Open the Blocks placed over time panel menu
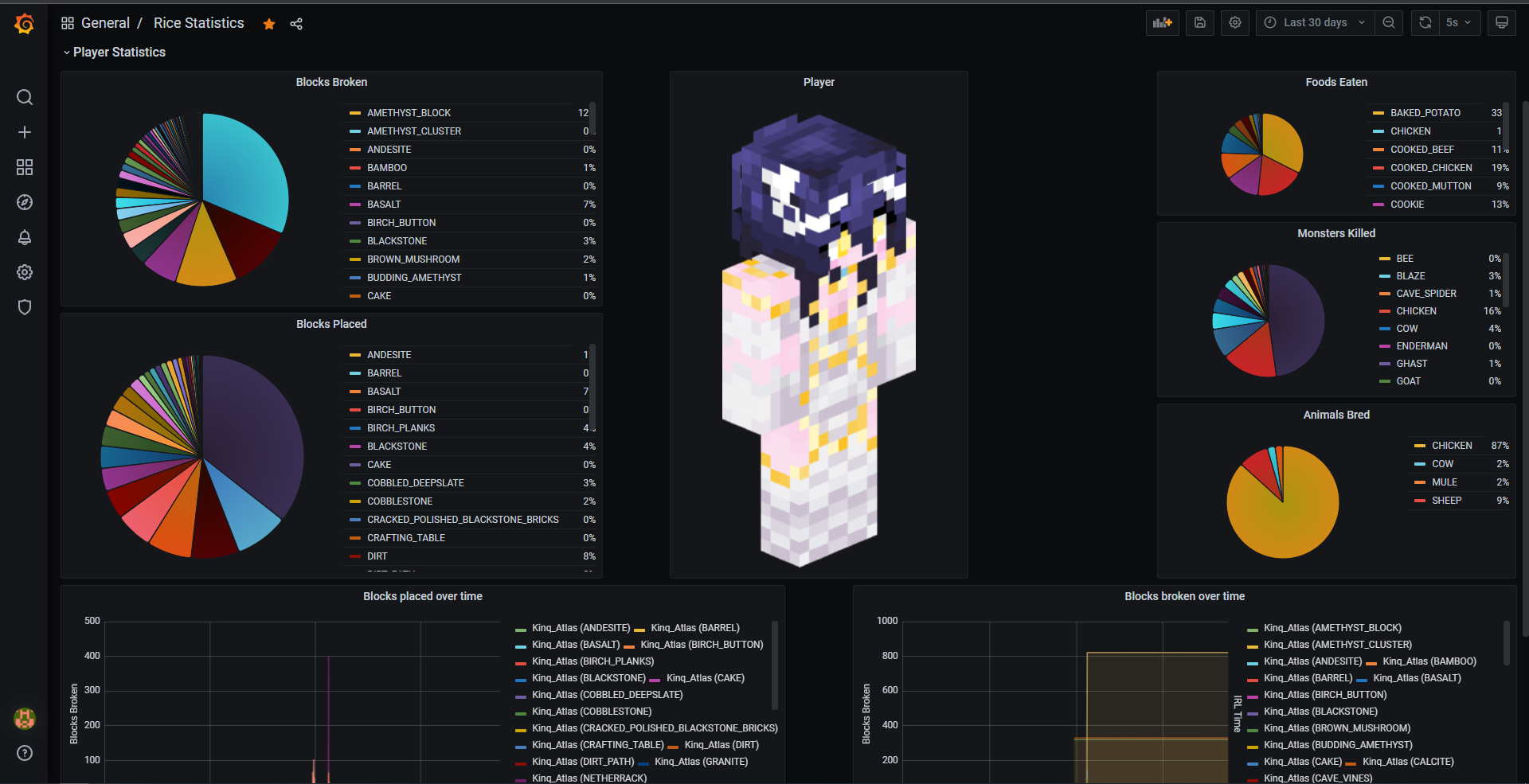The width and height of the screenshot is (1529, 784). pos(423,596)
